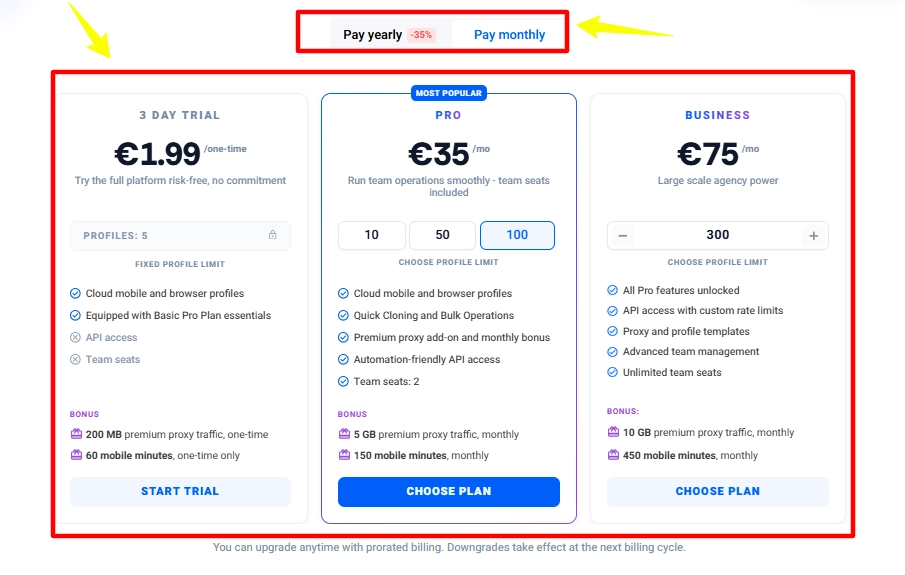Choose the Business plan
The width and height of the screenshot is (905, 575).
pyautogui.click(x=717, y=492)
